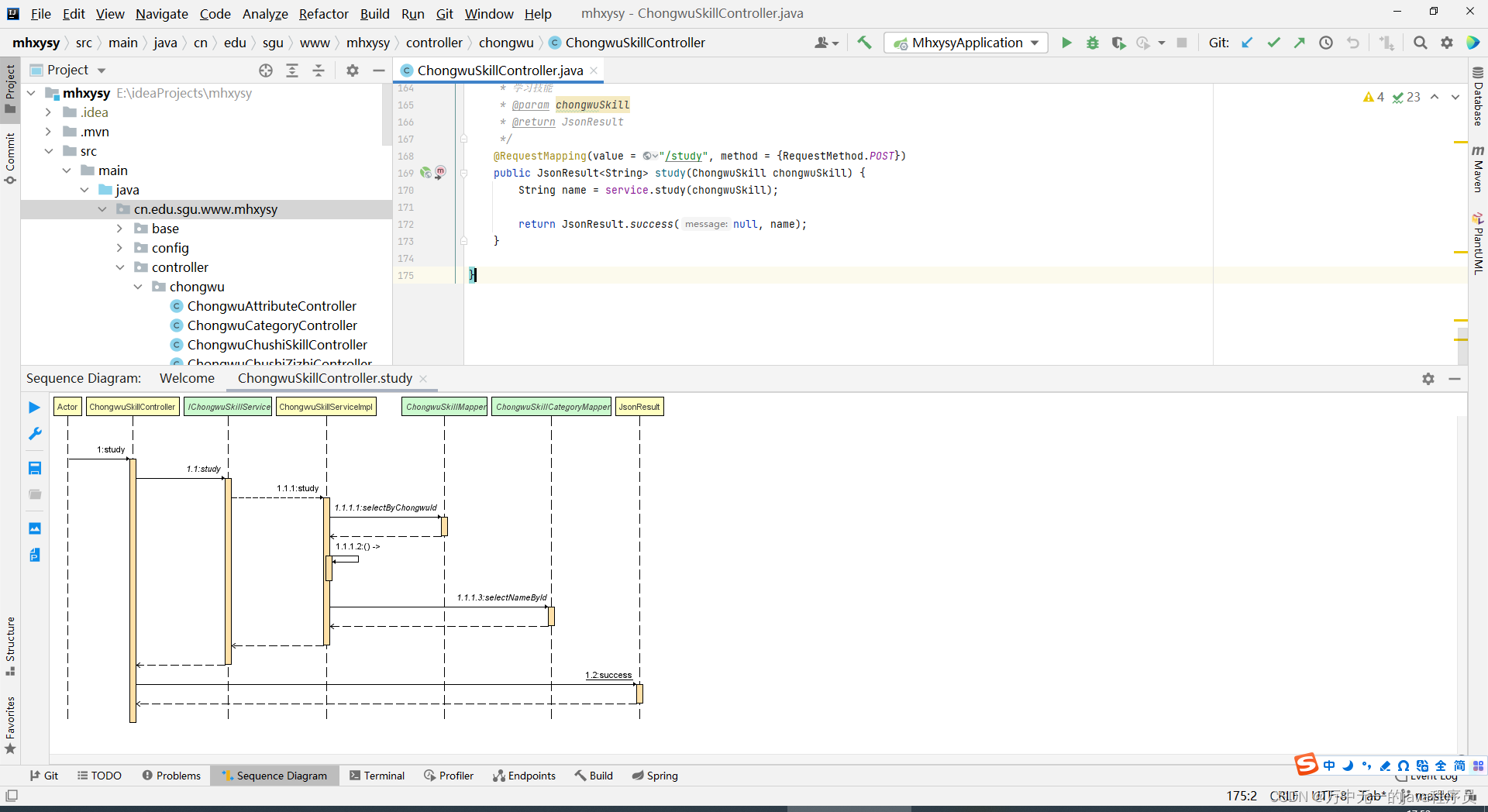The width and height of the screenshot is (1488, 812).
Task: Select opened file locate target icon
Action: (266, 71)
